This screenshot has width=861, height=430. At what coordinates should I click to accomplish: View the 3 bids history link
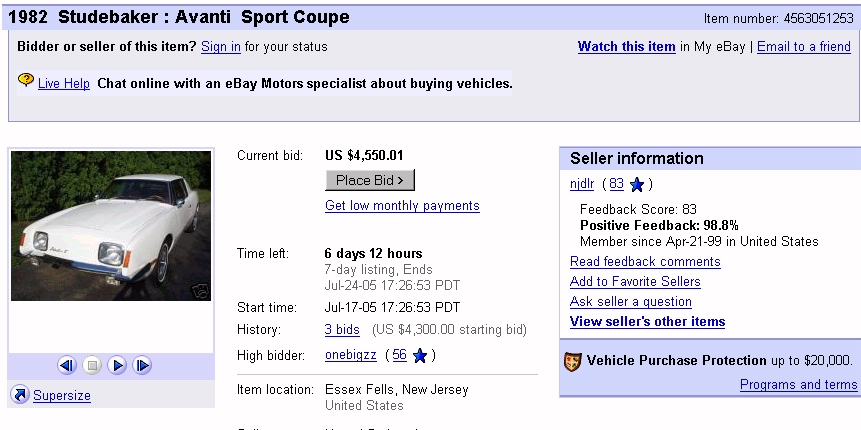[x=342, y=330]
